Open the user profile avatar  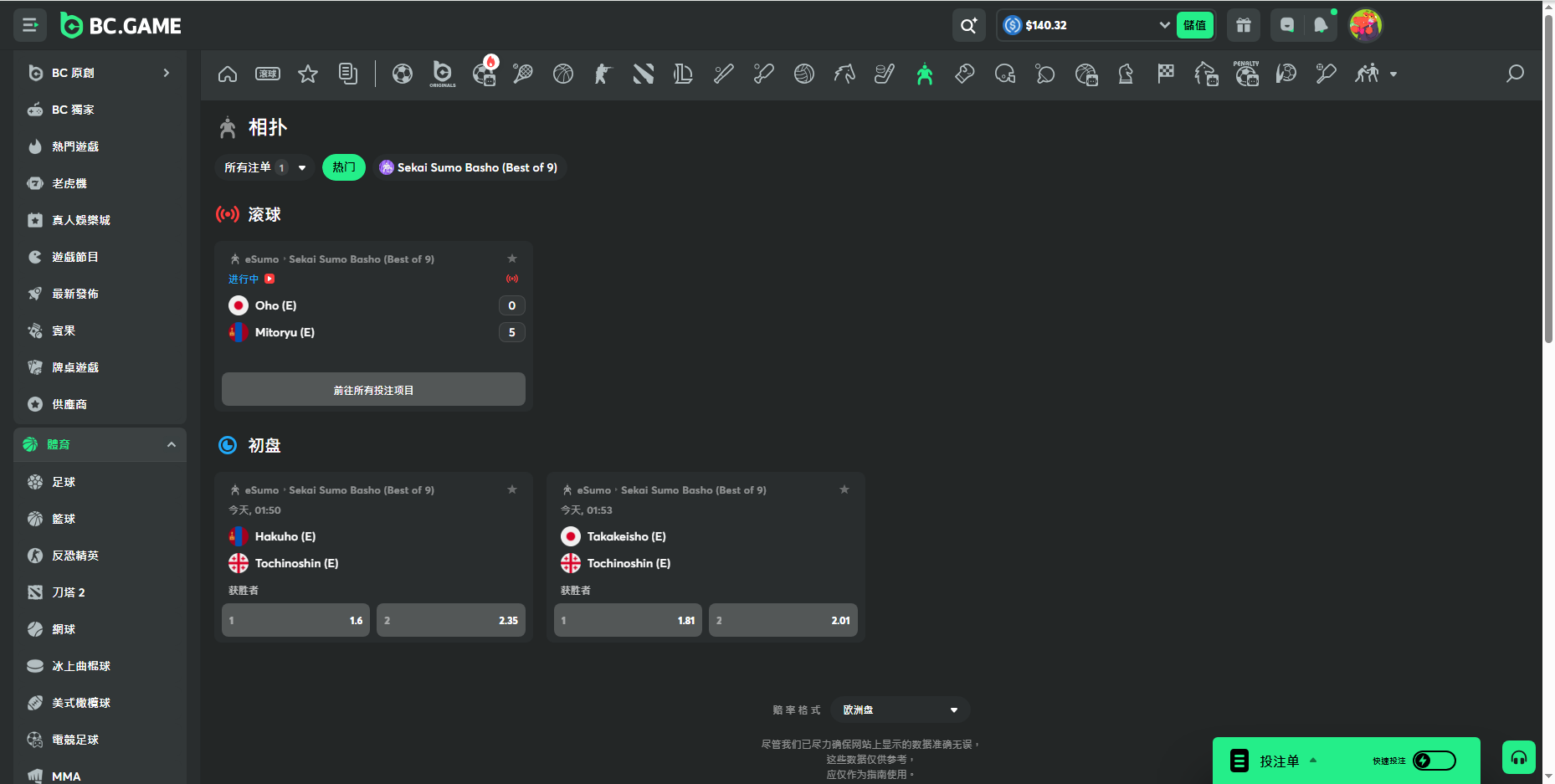click(1366, 25)
